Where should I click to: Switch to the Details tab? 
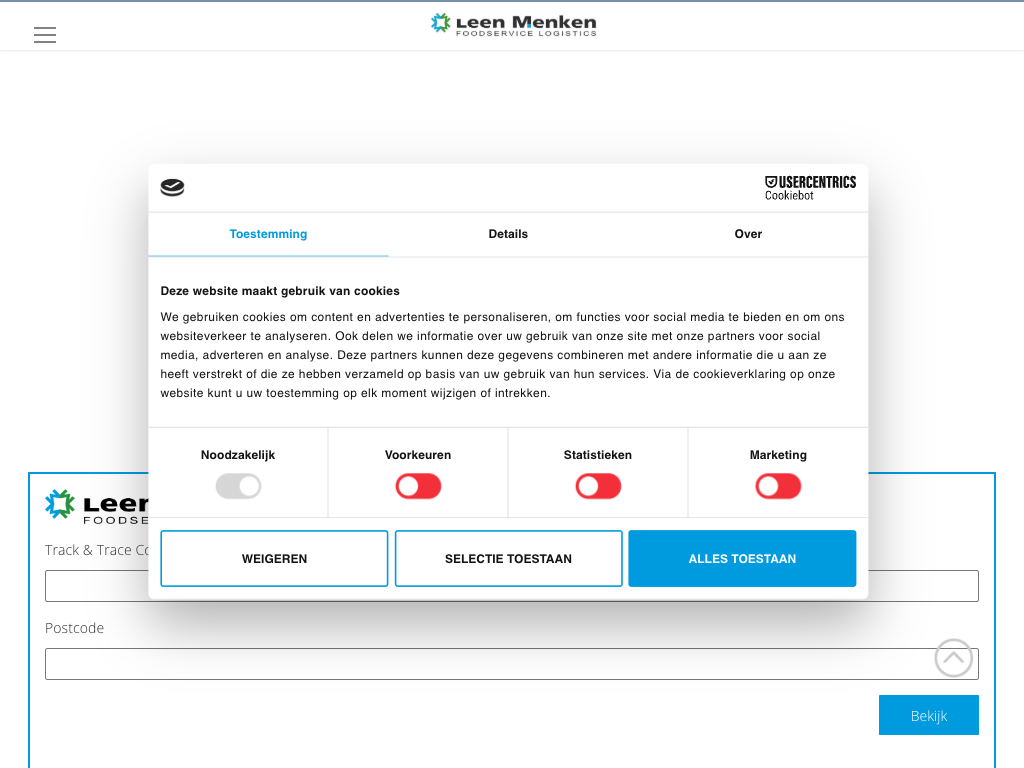tap(508, 234)
